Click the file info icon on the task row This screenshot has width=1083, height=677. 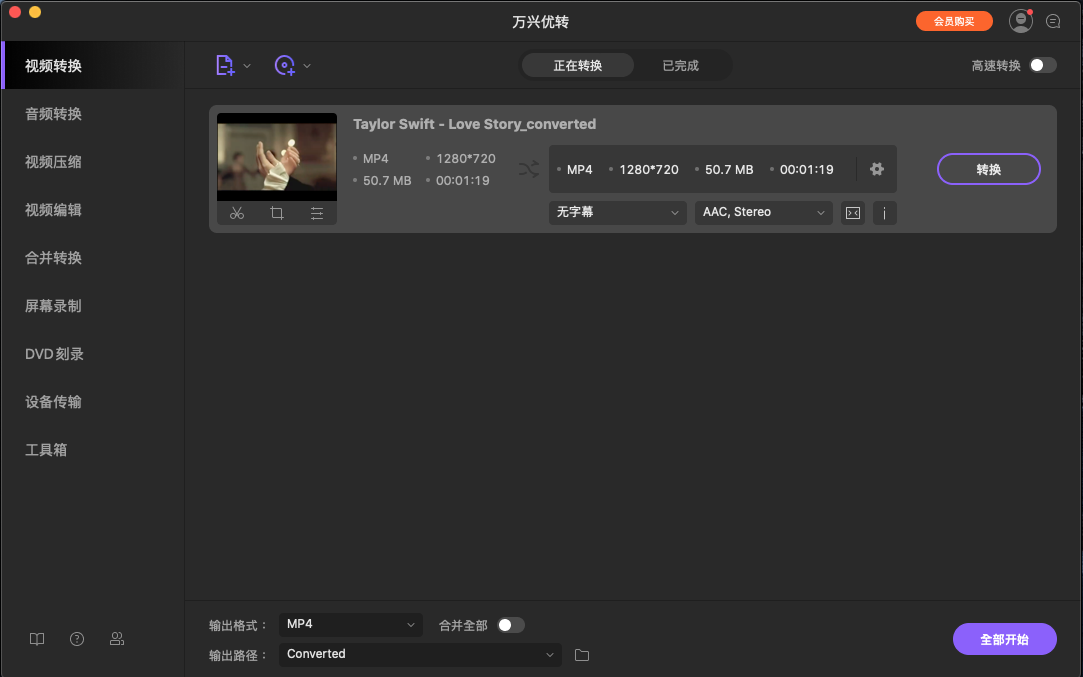tap(884, 212)
